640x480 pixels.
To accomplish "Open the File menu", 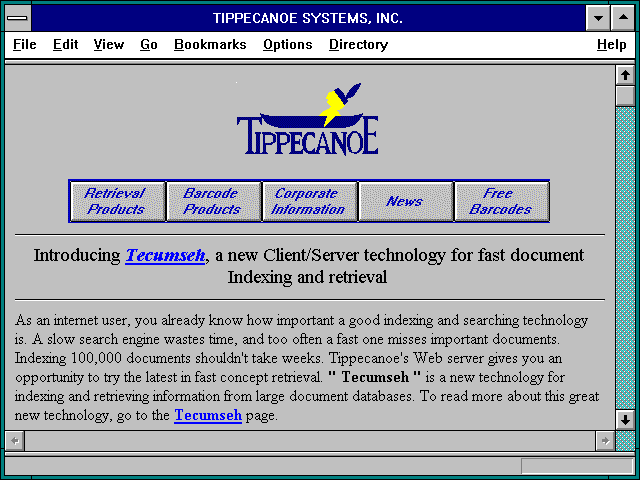I will point(24,44).
